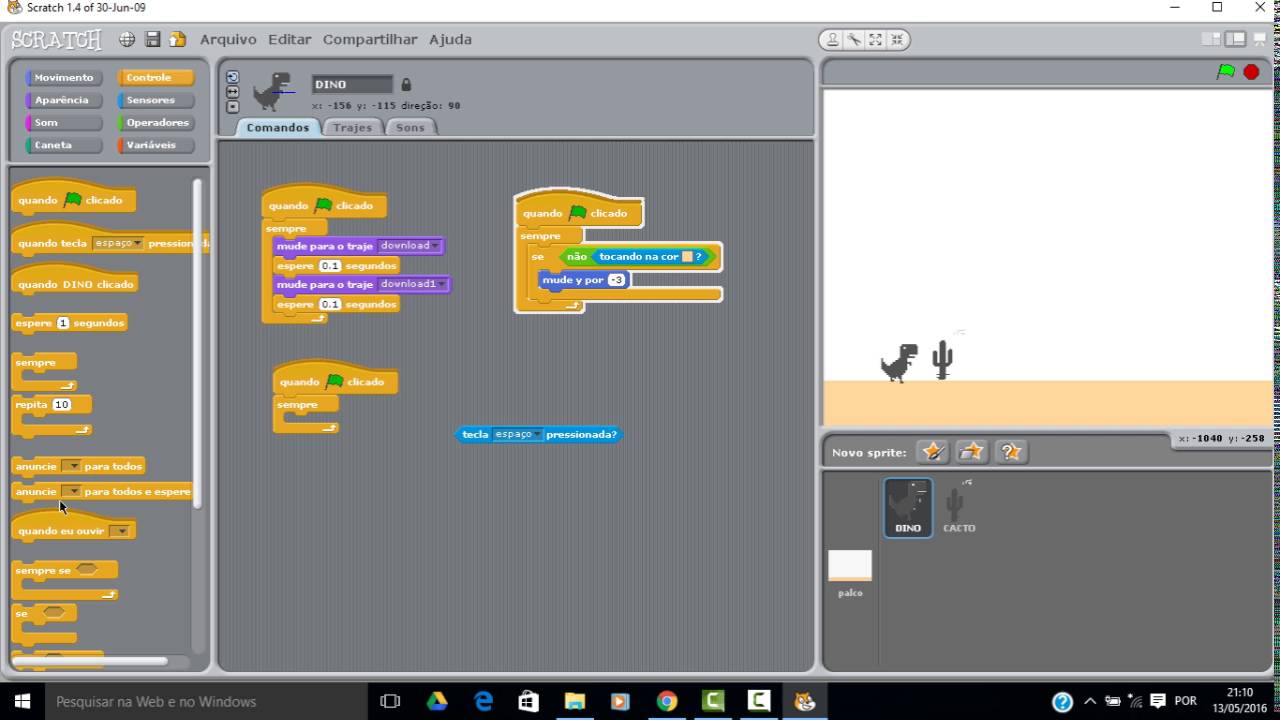
Task: Enter presentation mode
Action: coord(1259,39)
